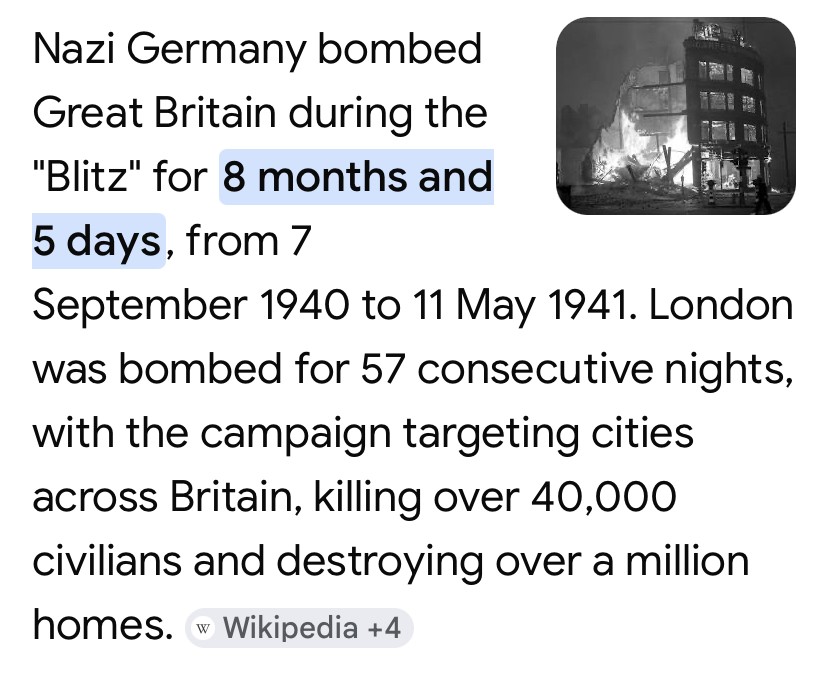828x678 pixels.
Task: Click the "Great Britain" text
Action: pyautogui.click(x=154, y=114)
